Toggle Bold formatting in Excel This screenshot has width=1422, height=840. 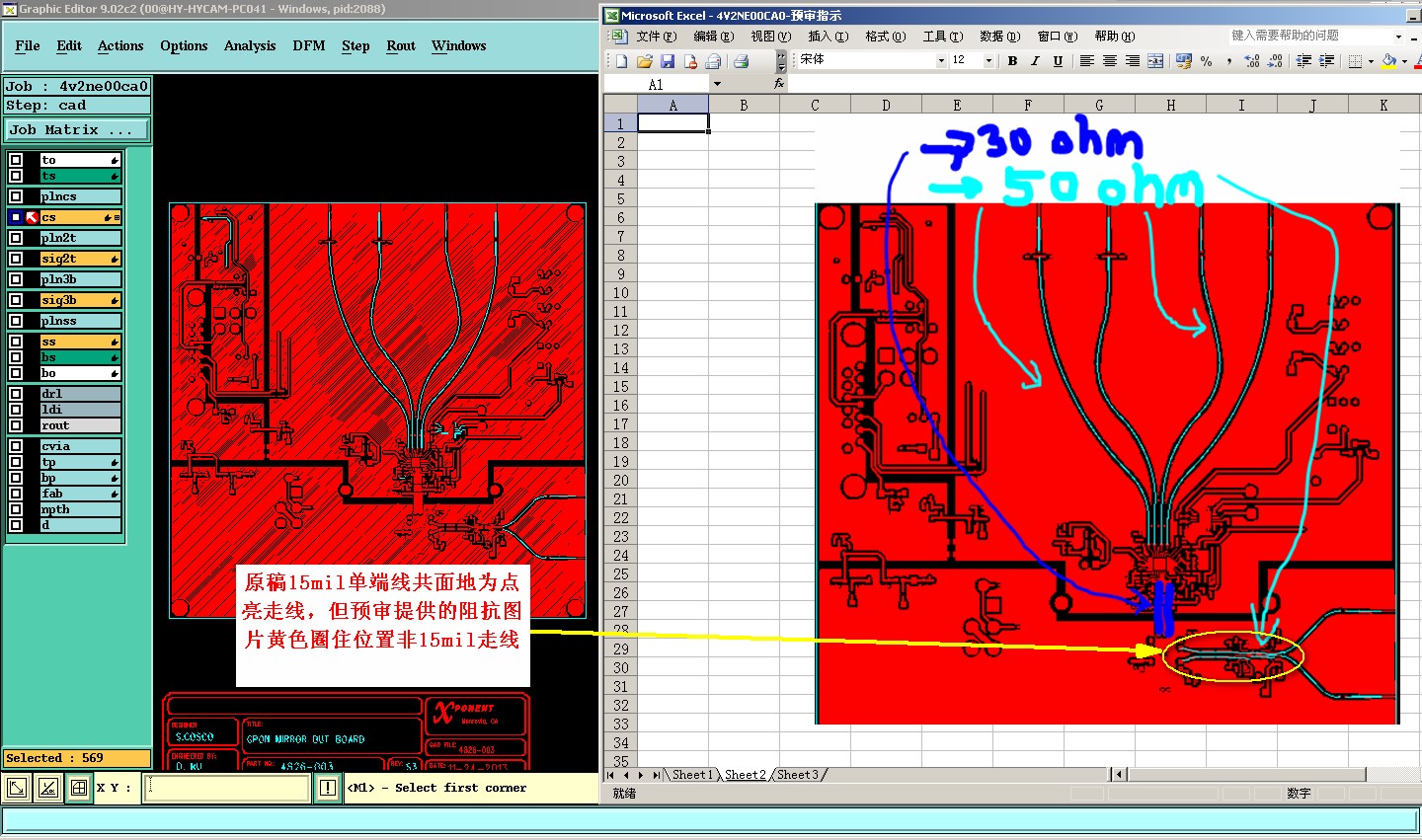pos(1012,61)
